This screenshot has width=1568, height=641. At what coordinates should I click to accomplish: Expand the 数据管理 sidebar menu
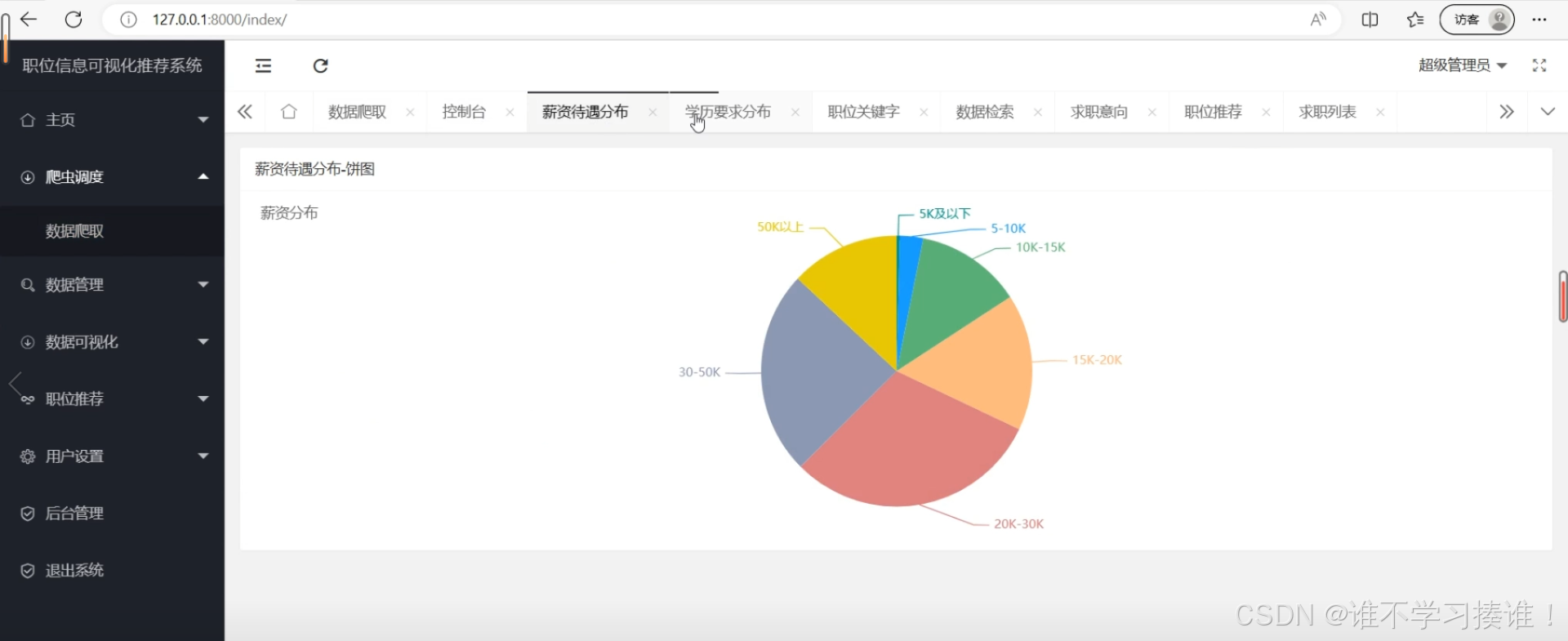click(x=113, y=285)
